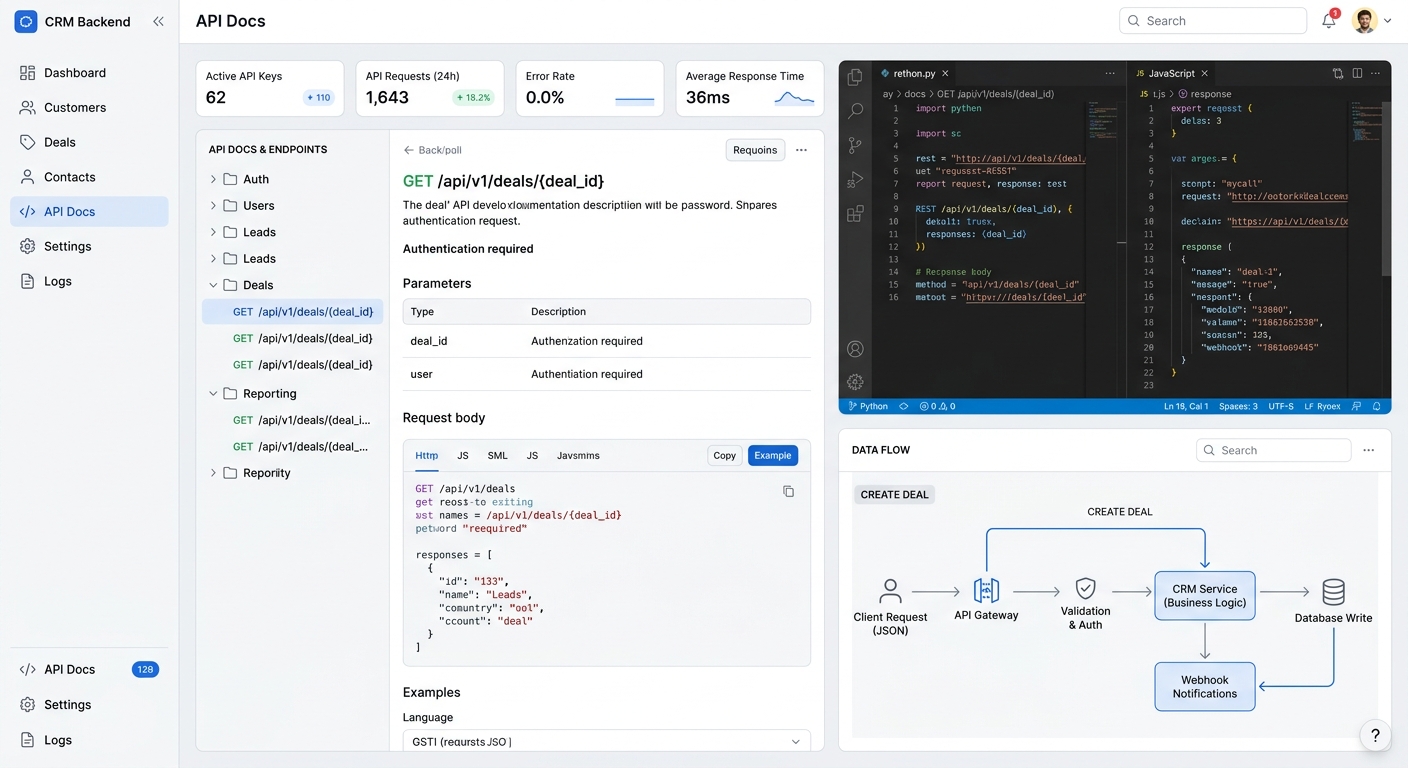Collapse the CRM Backend sidebar
This screenshot has height=768, width=1408.
point(158,20)
